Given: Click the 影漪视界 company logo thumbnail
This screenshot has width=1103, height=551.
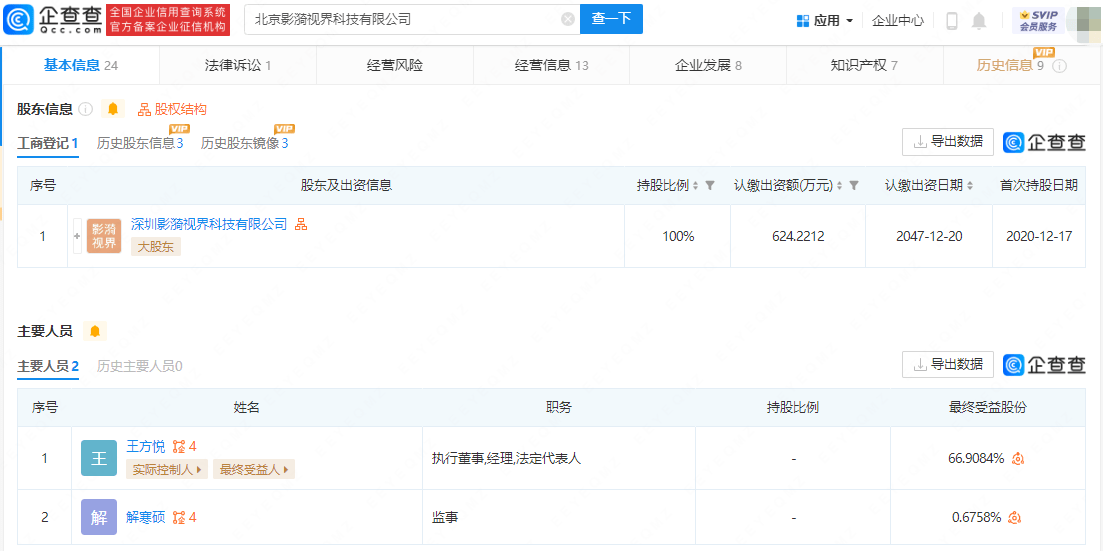Looking at the screenshot, I should (103, 236).
